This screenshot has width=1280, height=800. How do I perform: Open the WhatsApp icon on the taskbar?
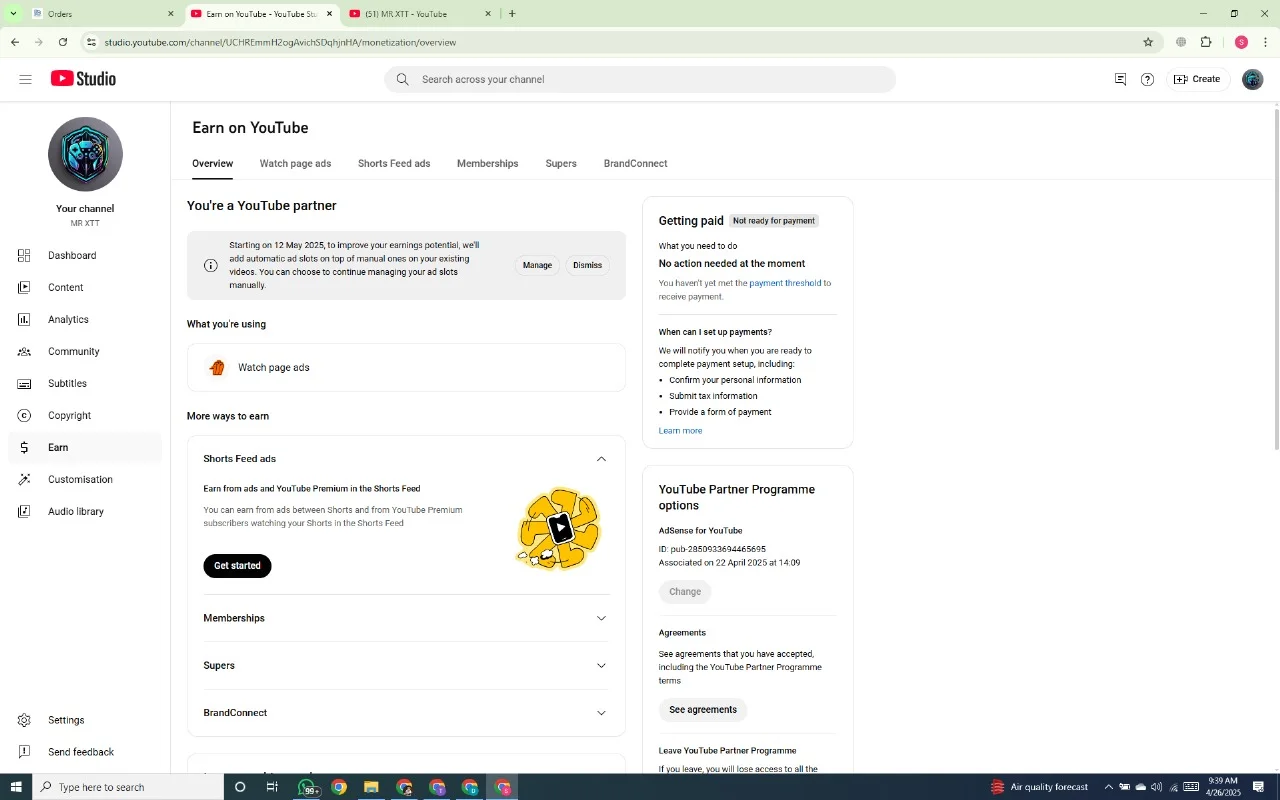click(x=307, y=787)
